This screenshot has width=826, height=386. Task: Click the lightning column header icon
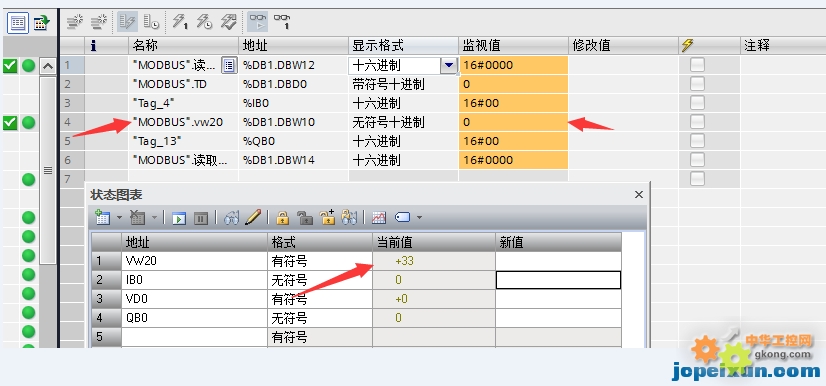tap(687, 45)
